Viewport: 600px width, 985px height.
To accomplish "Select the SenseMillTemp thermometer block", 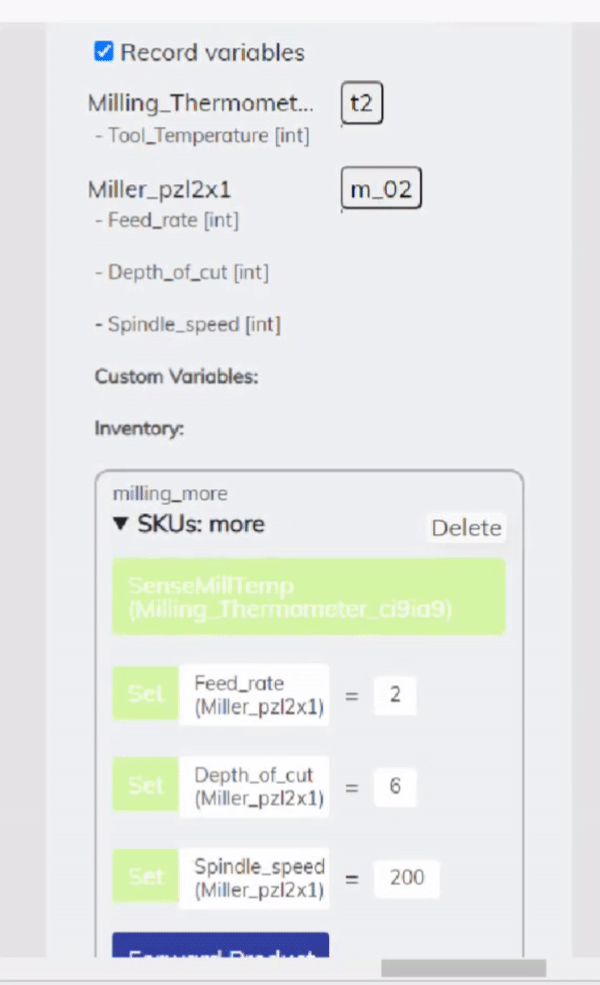I will [x=308, y=597].
